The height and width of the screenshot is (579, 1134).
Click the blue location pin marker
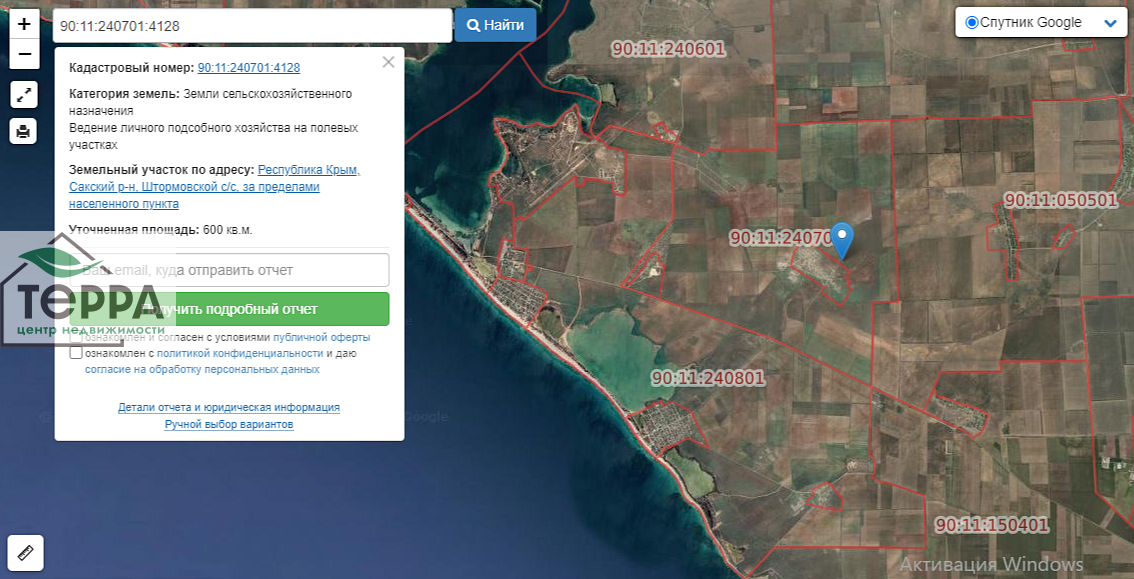[x=842, y=239]
